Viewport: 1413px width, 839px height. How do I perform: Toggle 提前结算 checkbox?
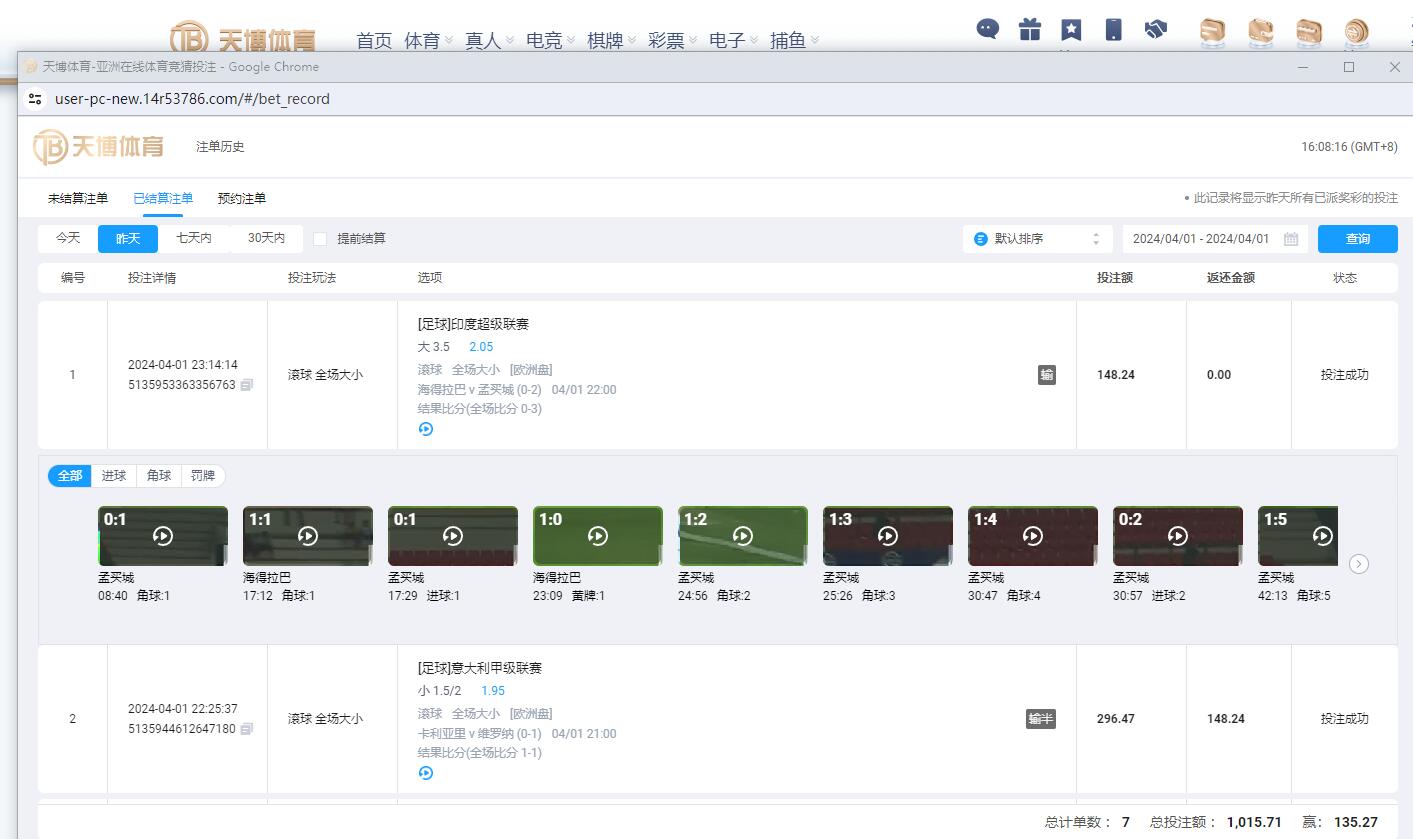point(320,239)
